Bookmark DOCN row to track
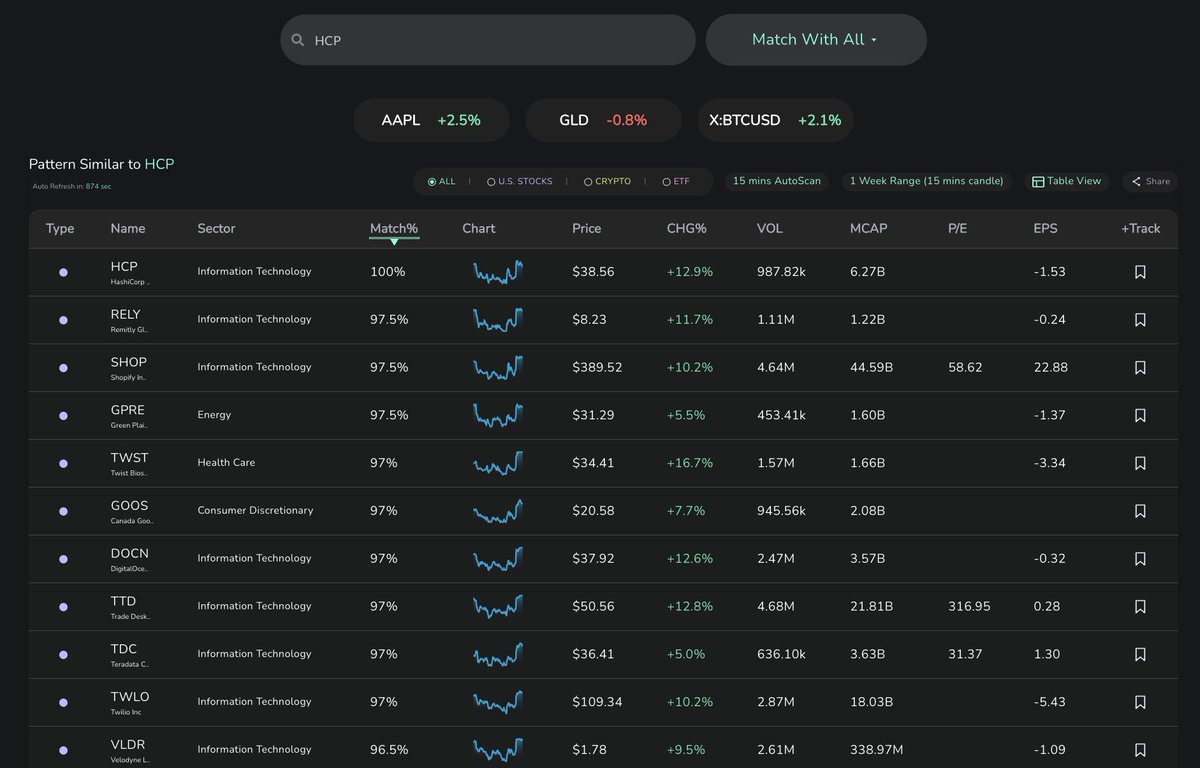This screenshot has height=768, width=1200. click(x=1140, y=559)
